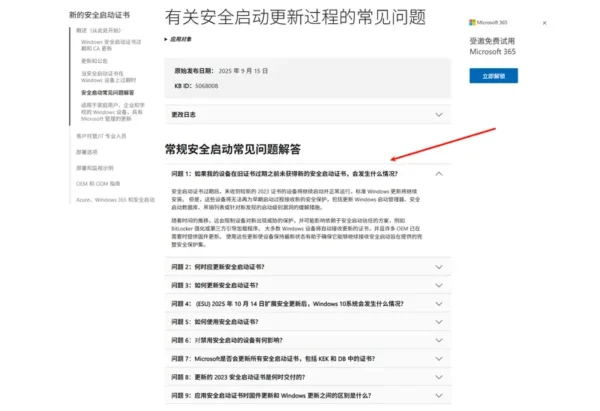The height and width of the screenshot is (411, 600).
Task: Open Azure、Windows 365 和安全启动 sidebar section
Action: (115, 200)
